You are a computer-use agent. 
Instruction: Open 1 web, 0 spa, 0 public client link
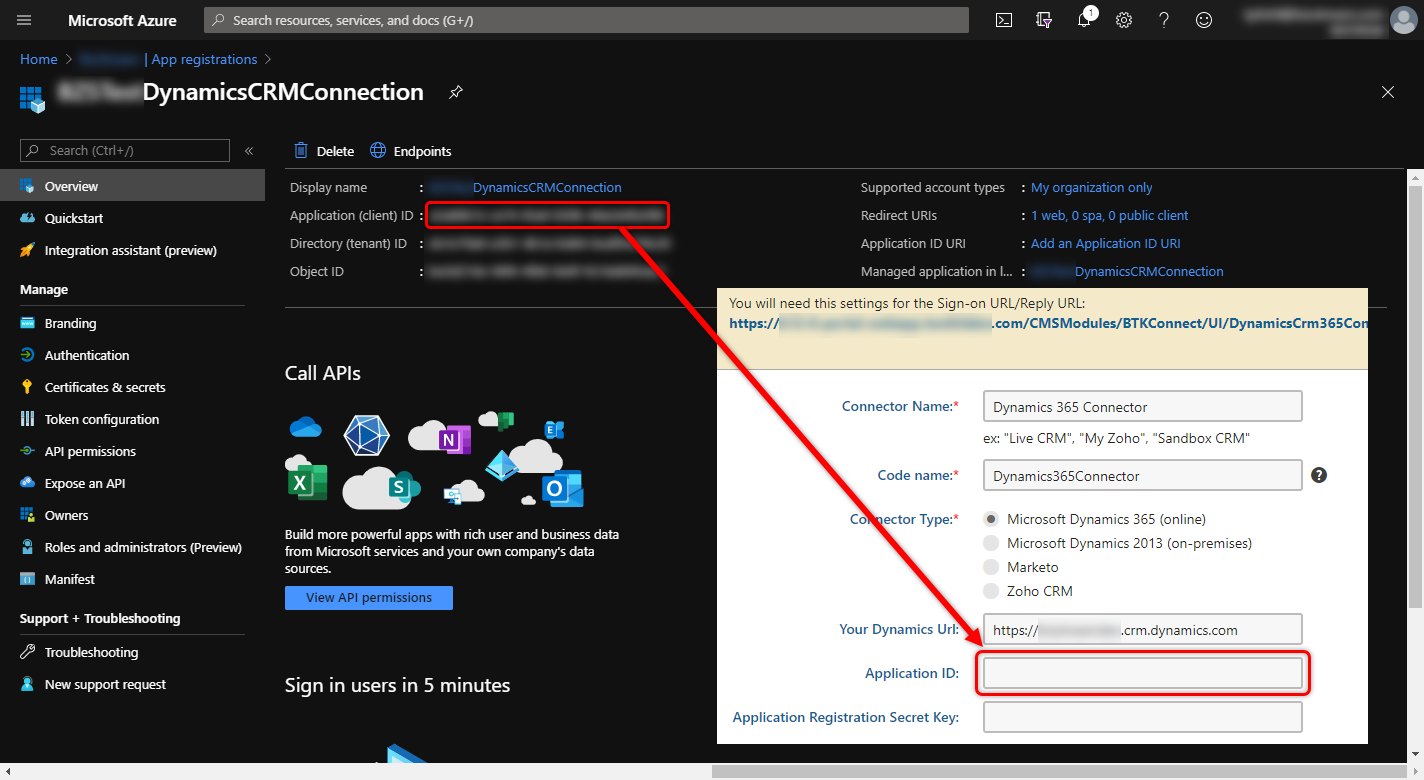point(1110,215)
